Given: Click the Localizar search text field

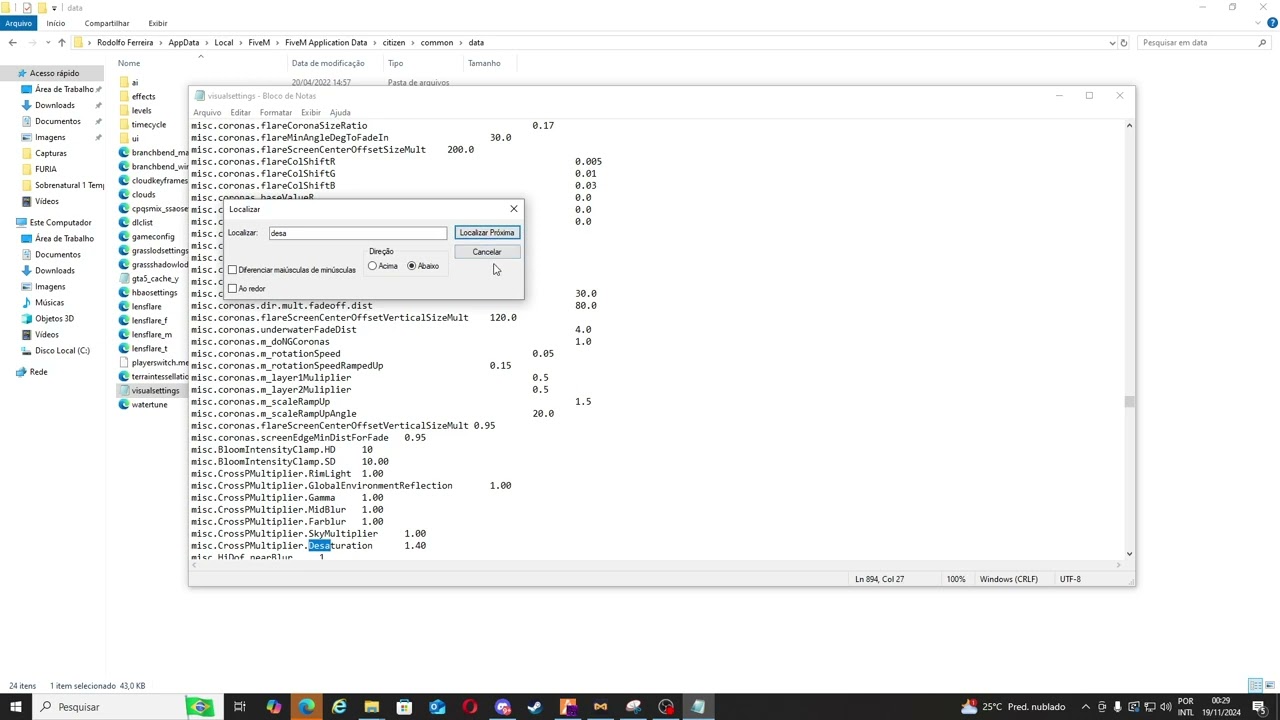Looking at the screenshot, I should pos(357,233).
